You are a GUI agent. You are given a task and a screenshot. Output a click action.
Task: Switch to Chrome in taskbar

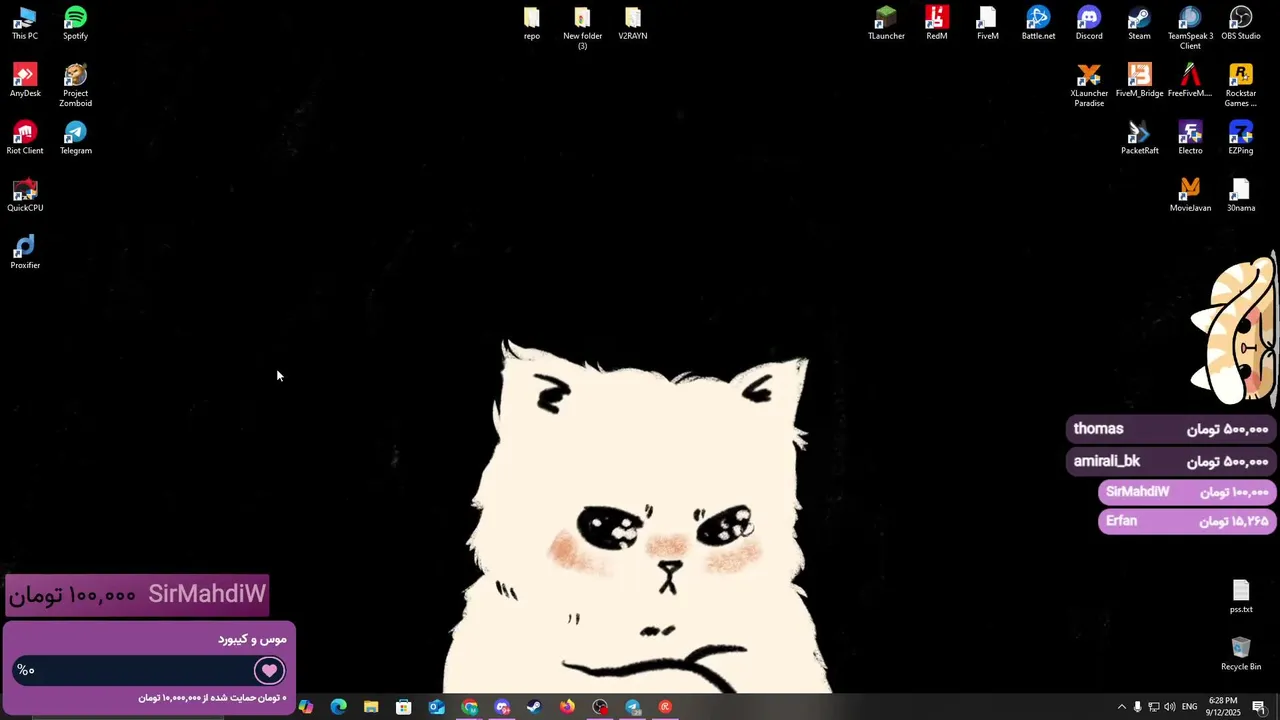(470, 707)
